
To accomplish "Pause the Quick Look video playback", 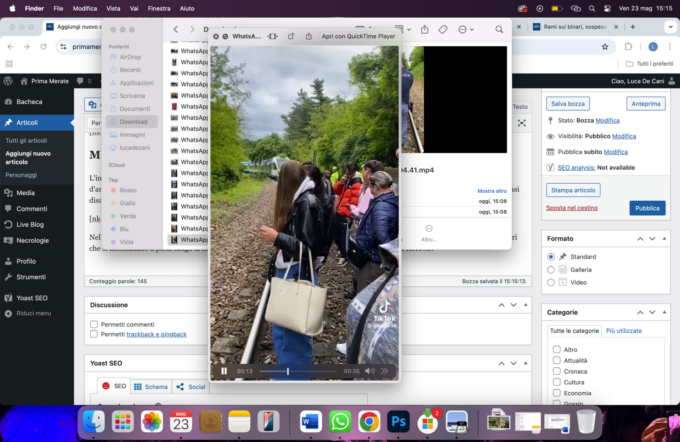I will click(224, 371).
